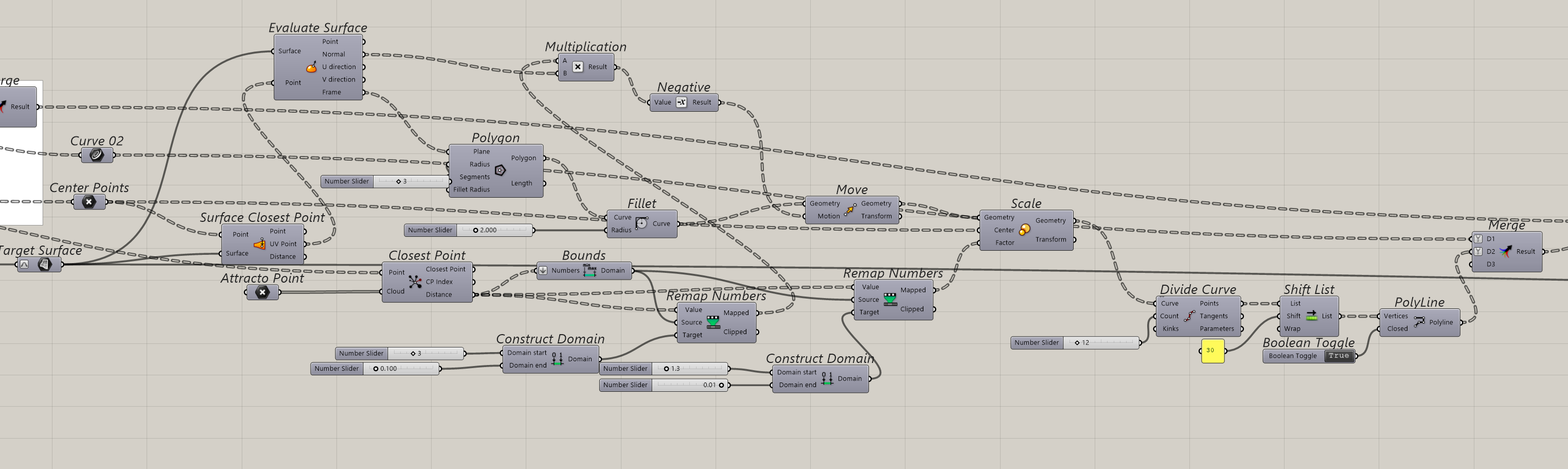
Task: Click the Fillet component icon
Action: (642, 223)
